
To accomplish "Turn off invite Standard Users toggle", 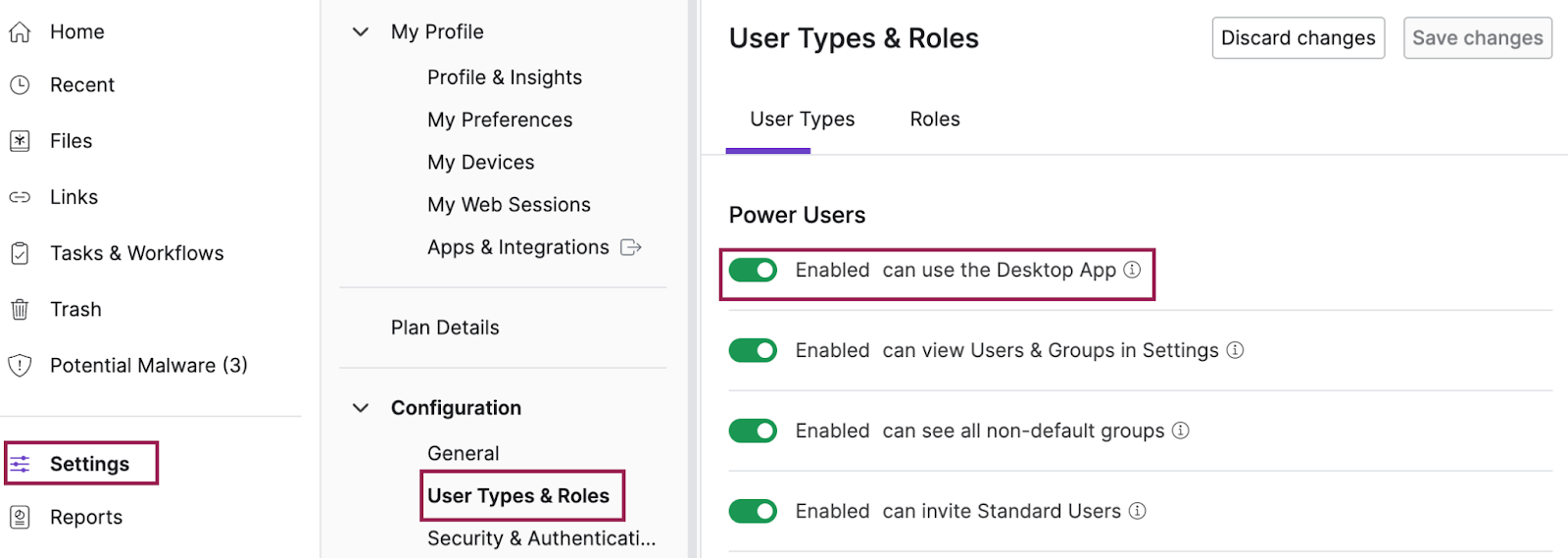I will click(753, 511).
